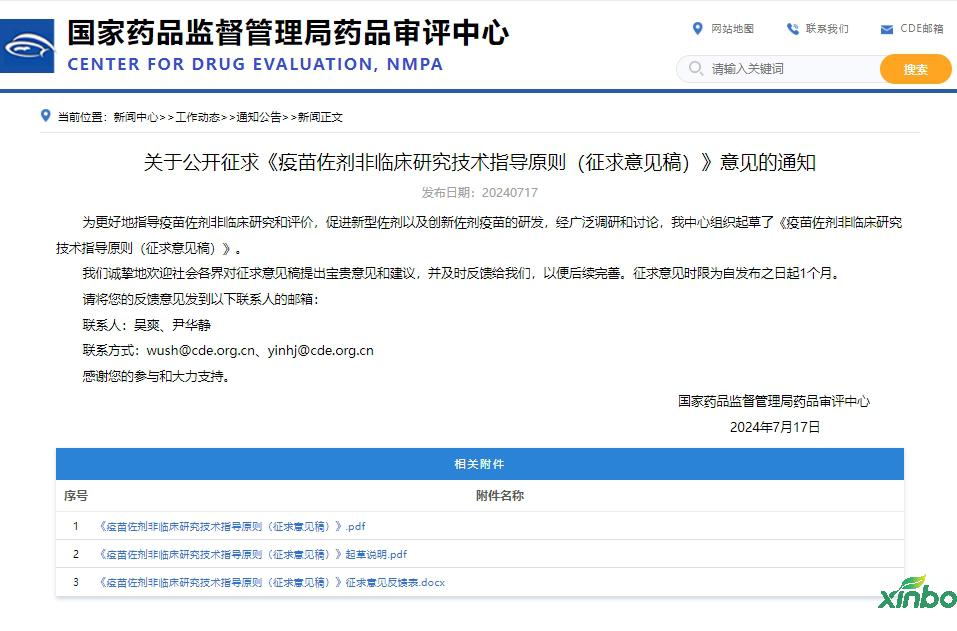Click the email wush@cde.org.cn
Image resolution: width=957 pixels, height=631 pixels.
(201, 351)
